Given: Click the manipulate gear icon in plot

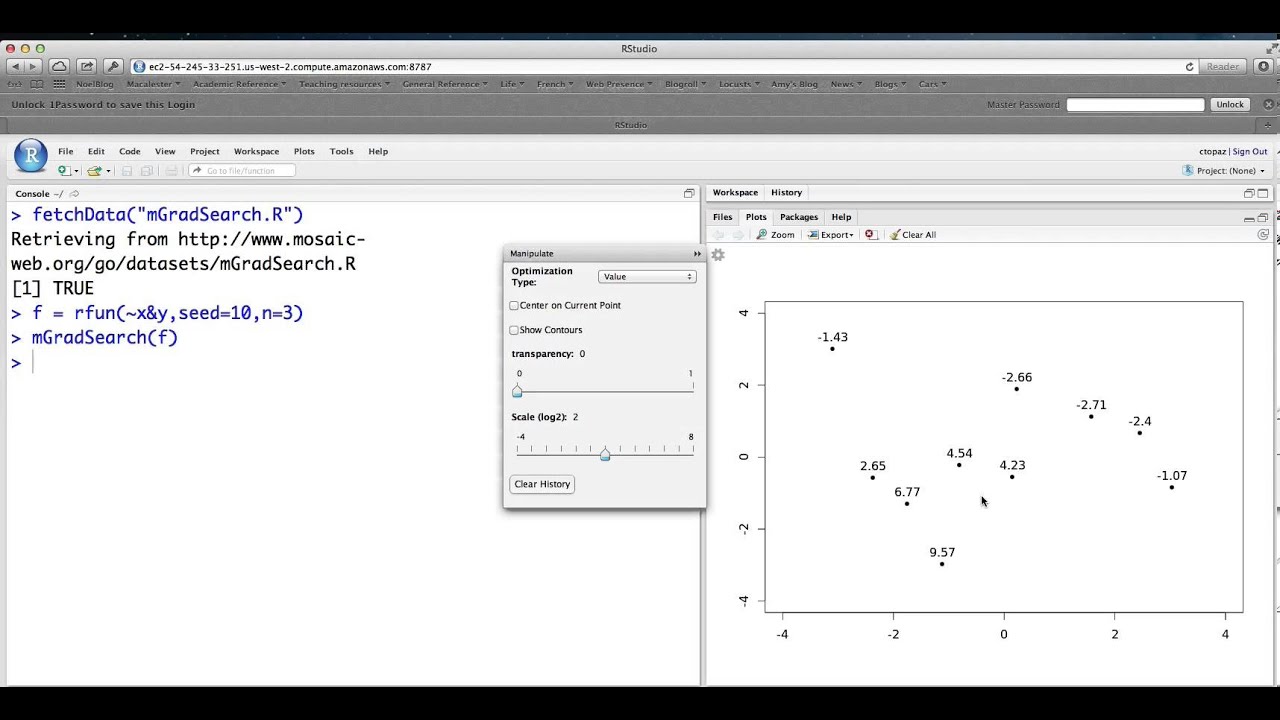Looking at the screenshot, I should [x=717, y=255].
